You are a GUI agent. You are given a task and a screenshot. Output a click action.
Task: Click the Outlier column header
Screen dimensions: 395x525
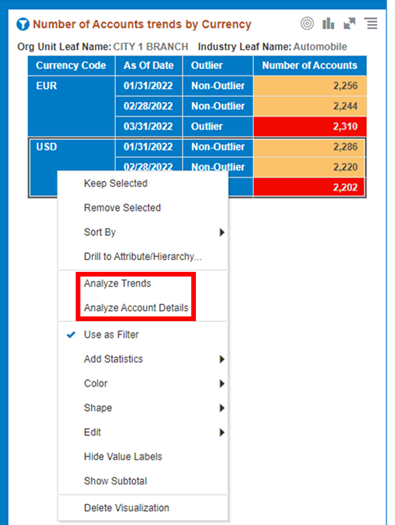(218, 66)
